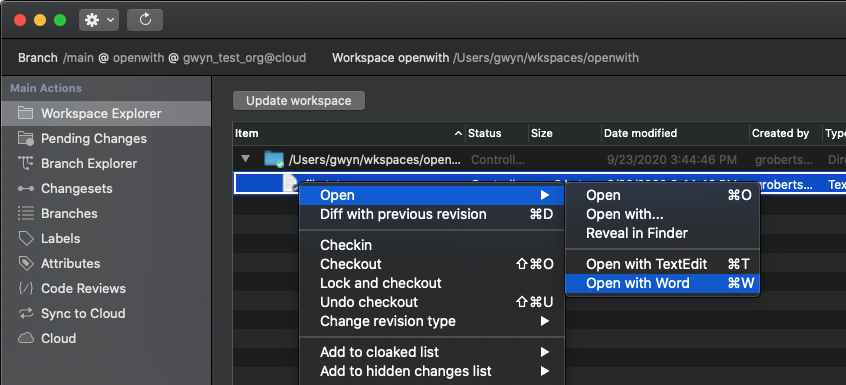Click the refresh arrow toolbar button

pyautogui.click(x=145, y=20)
